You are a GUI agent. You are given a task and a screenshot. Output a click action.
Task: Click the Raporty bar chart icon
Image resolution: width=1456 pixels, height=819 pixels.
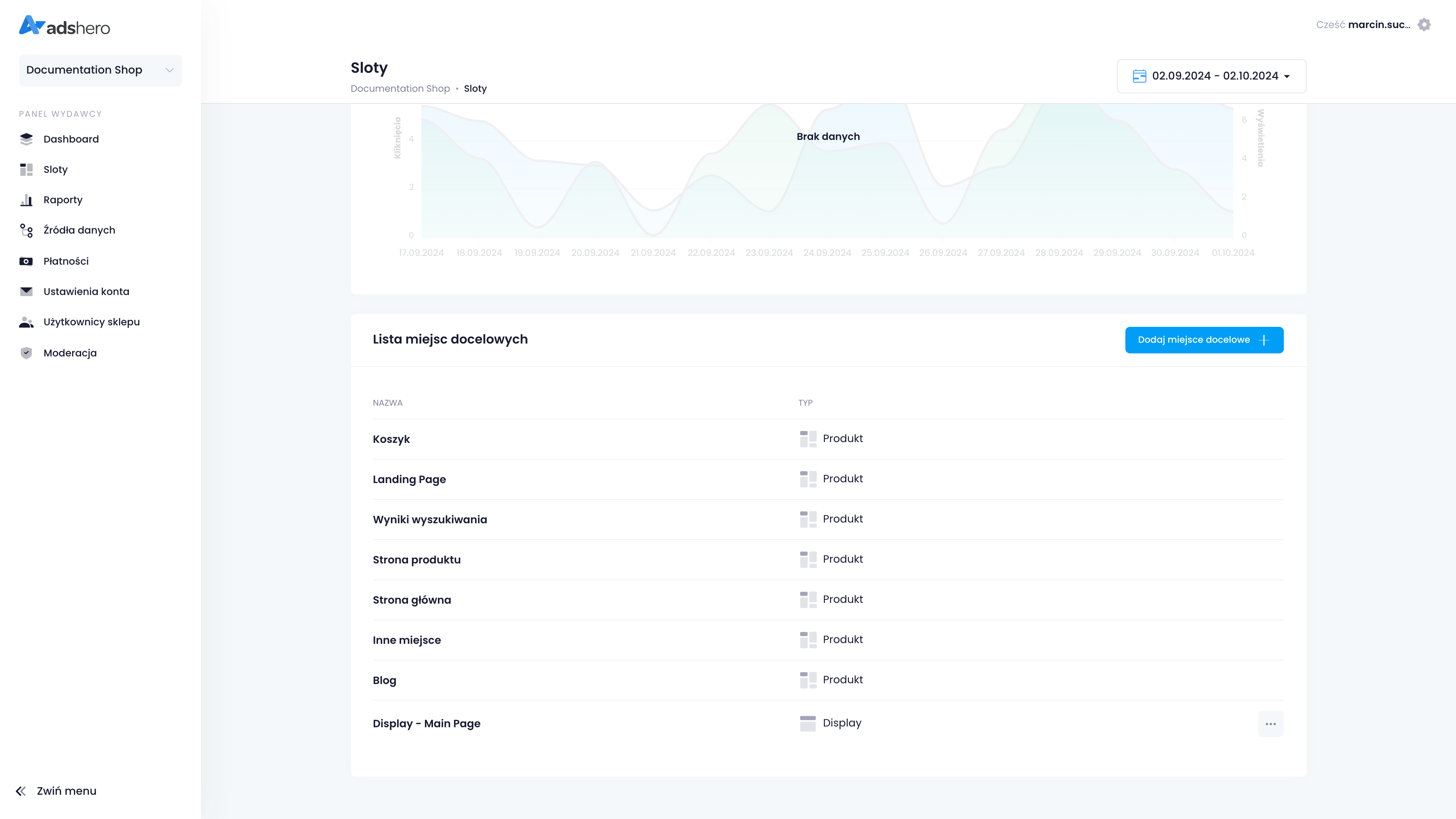pyautogui.click(x=26, y=200)
